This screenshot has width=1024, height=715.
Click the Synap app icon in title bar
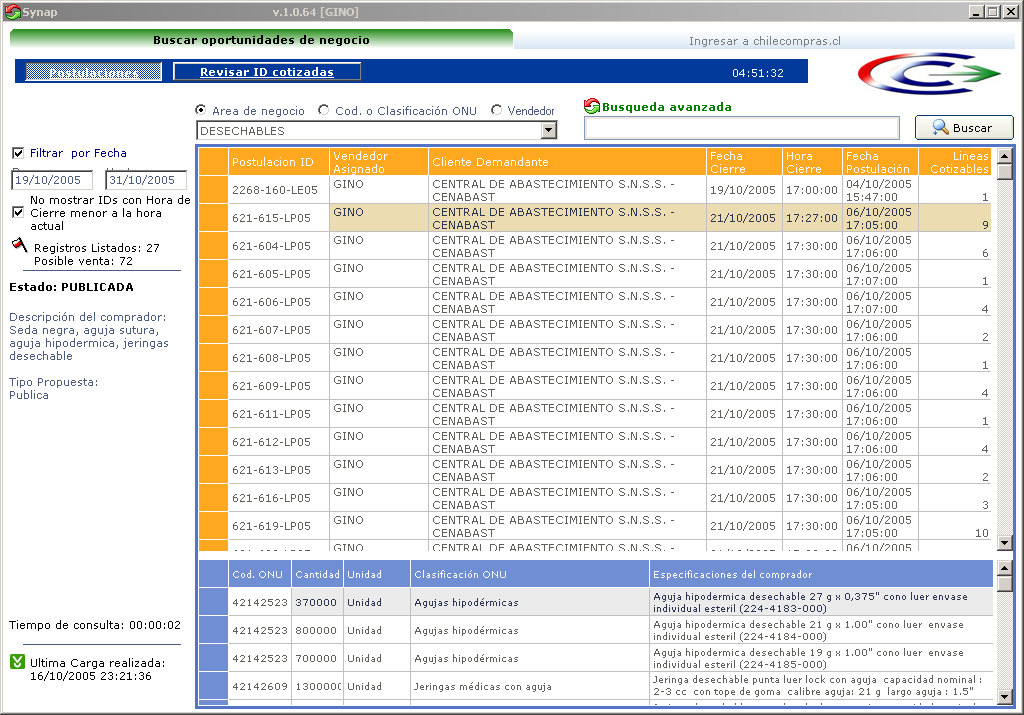12,11
